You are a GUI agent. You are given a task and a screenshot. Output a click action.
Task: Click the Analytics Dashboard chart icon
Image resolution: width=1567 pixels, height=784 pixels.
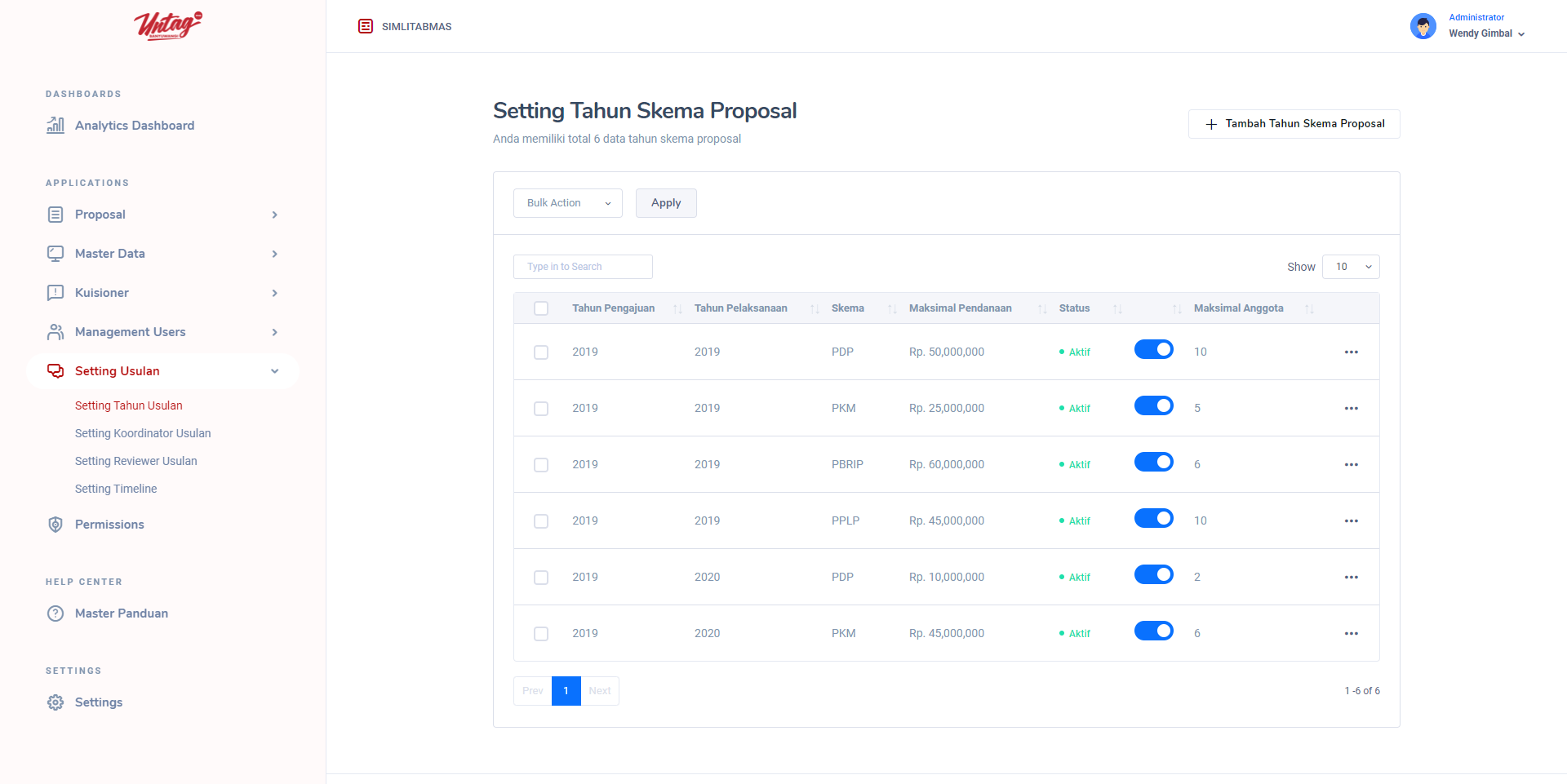pyautogui.click(x=55, y=126)
